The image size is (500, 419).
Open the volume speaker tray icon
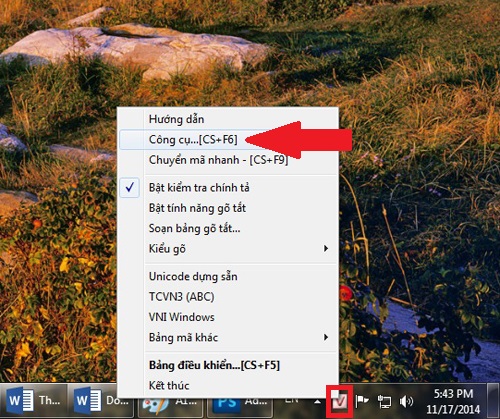[x=406, y=401]
